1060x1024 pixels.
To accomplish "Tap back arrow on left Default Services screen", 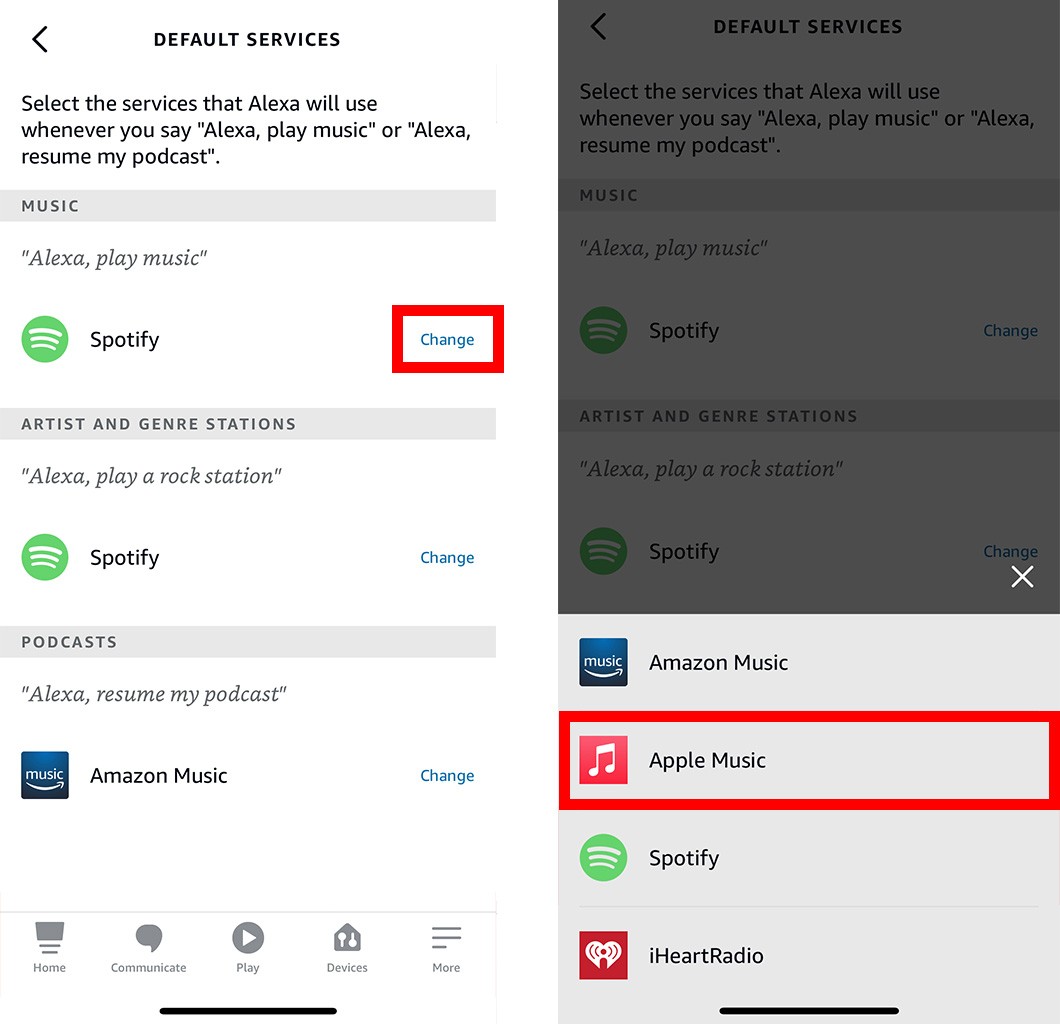I will coord(40,39).
